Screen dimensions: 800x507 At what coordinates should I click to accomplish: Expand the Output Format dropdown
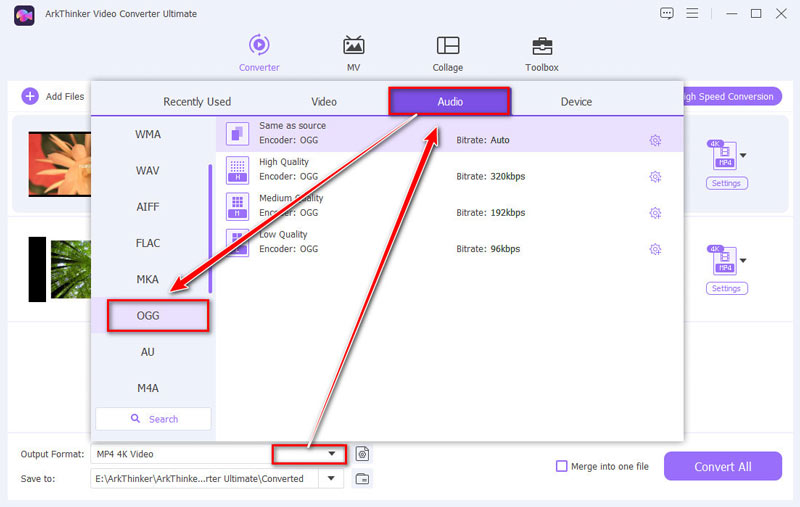tap(332, 453)
